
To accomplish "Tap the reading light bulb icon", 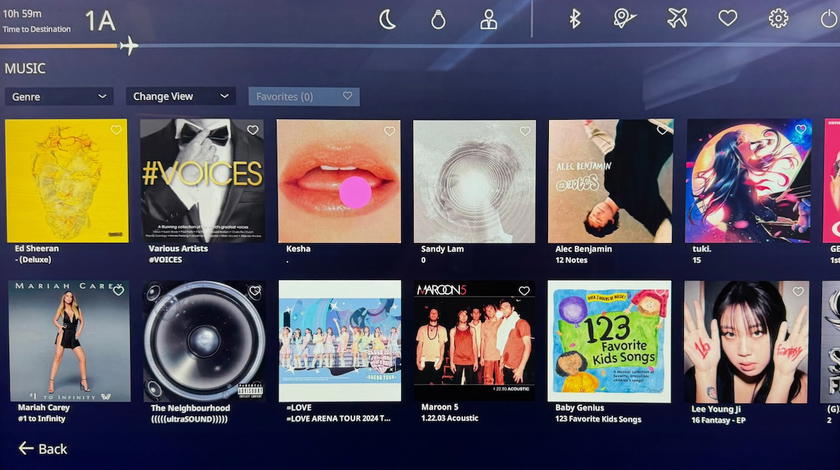I will coord(438,20).
